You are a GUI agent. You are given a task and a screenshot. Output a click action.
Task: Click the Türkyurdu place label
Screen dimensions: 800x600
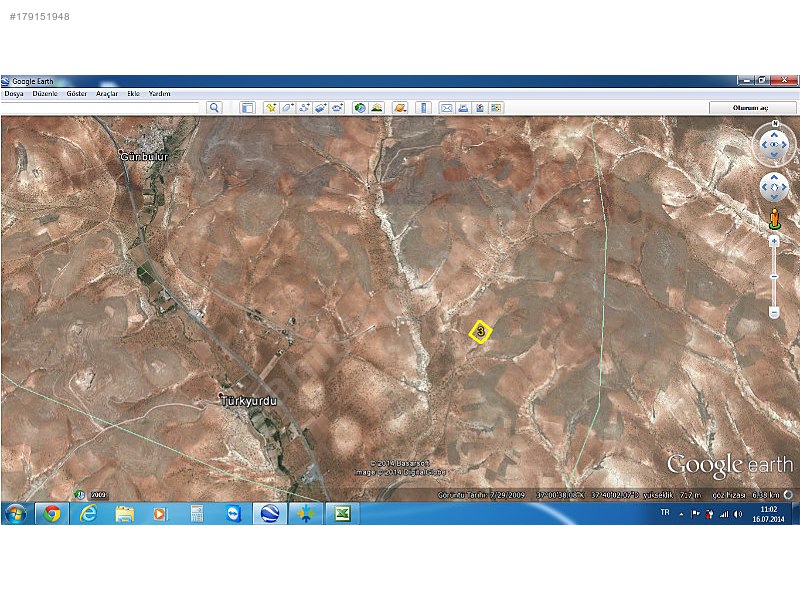pos(249,401)
